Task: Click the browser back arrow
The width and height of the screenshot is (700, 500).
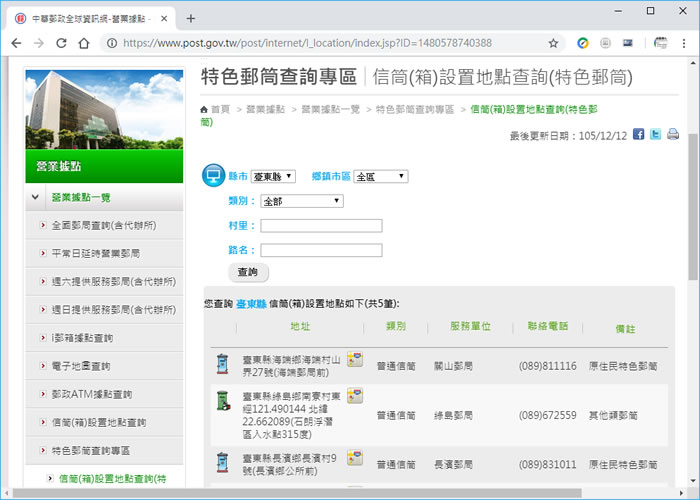Action: pyautogui.click(x=16, y=43)
